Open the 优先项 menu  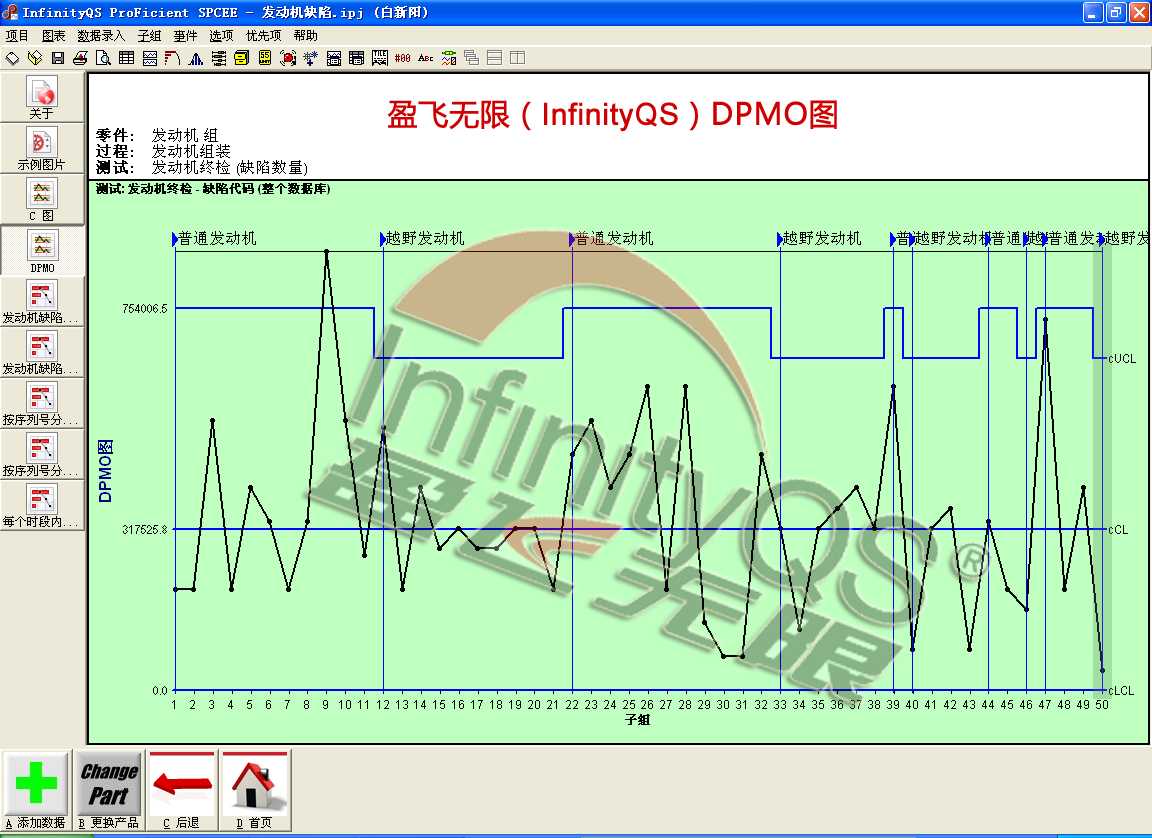point(263,35)
